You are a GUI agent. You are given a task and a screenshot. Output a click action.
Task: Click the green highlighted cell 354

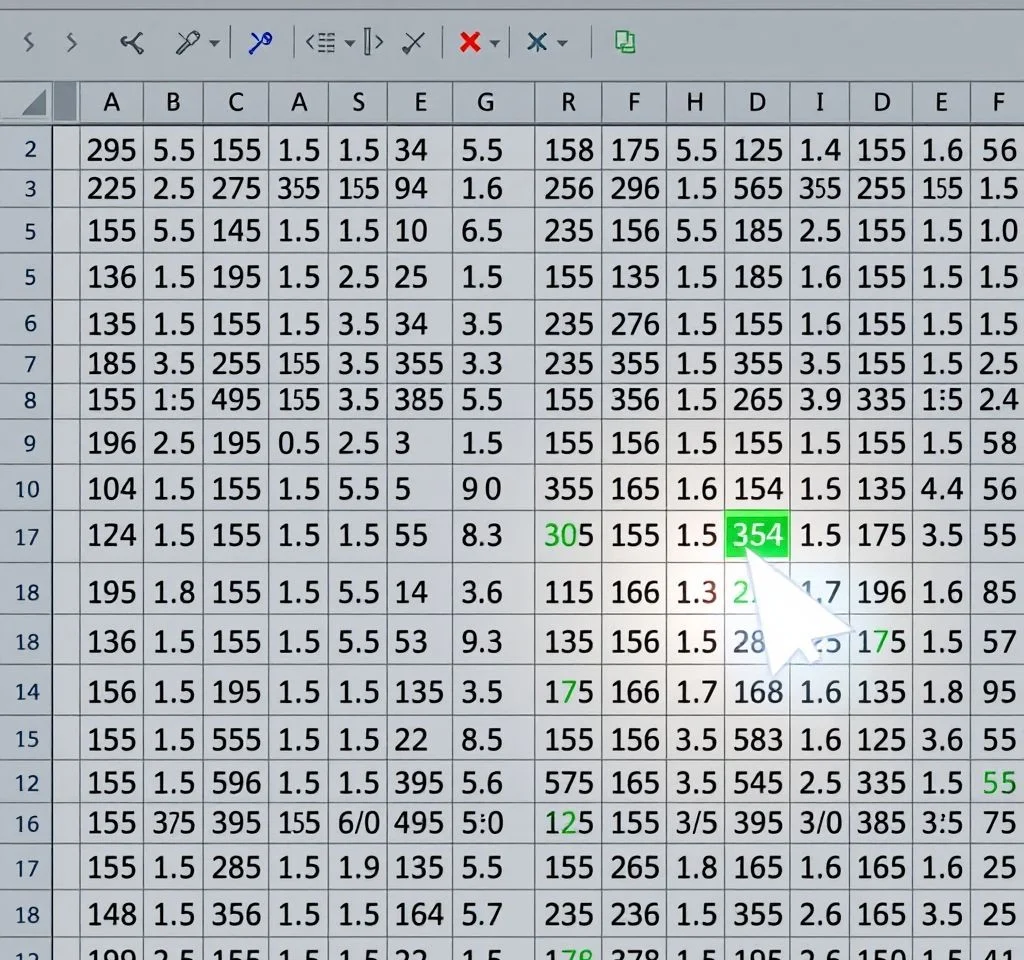[x=757, y=536]
